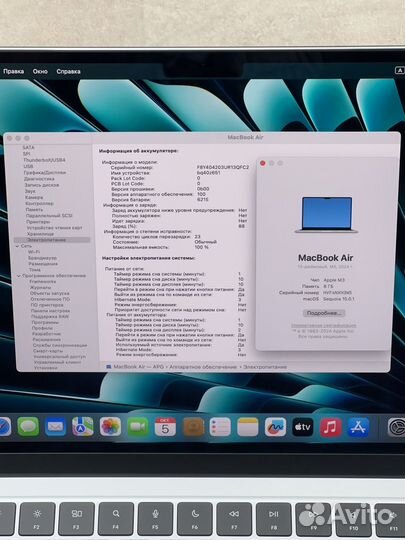Select Камера in the sidebar
This screenshot has height=540, width=405.
click(34, 197)
